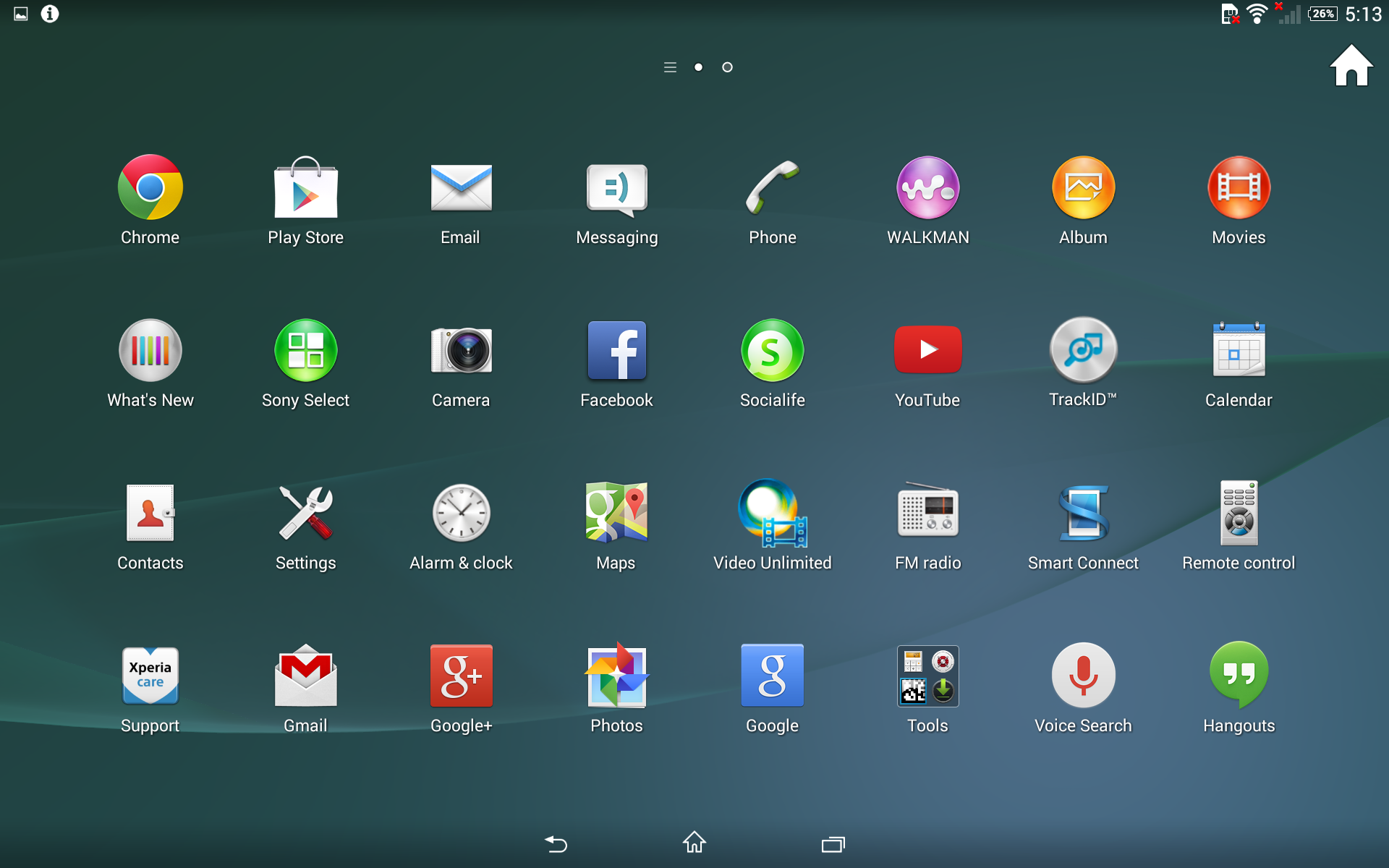Launch Voice Search microphone app
The width and height of the screenshot is (1389, 868).
[x=1083, y=676]
